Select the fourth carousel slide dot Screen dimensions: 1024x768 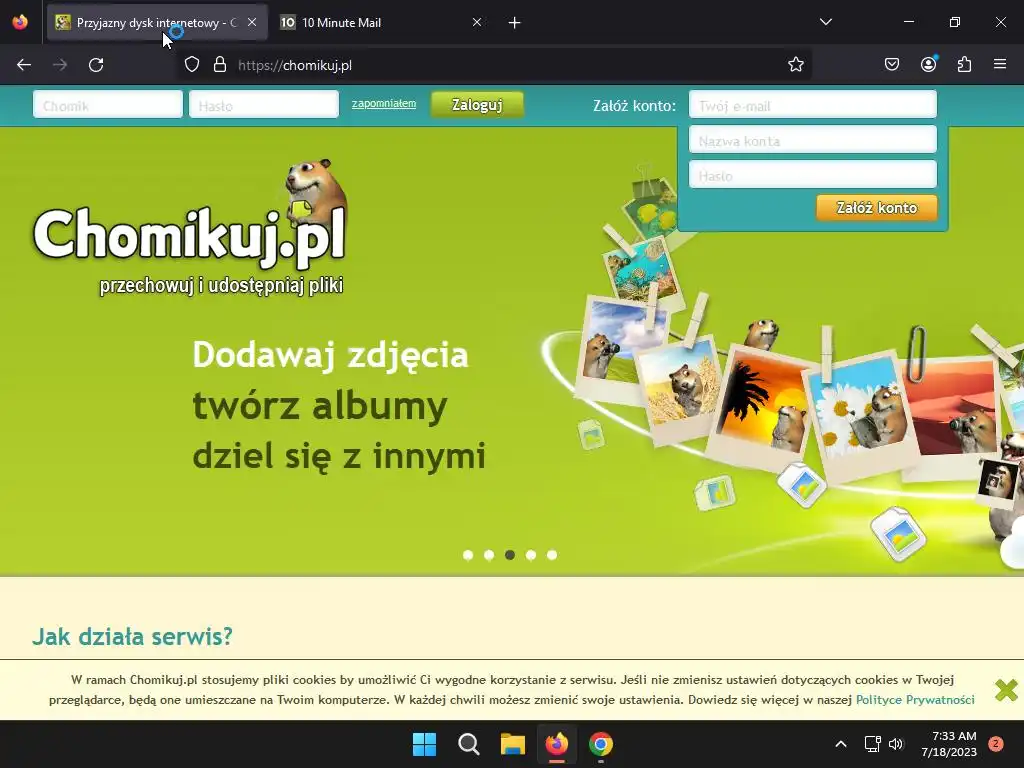(x=531, y=555)
